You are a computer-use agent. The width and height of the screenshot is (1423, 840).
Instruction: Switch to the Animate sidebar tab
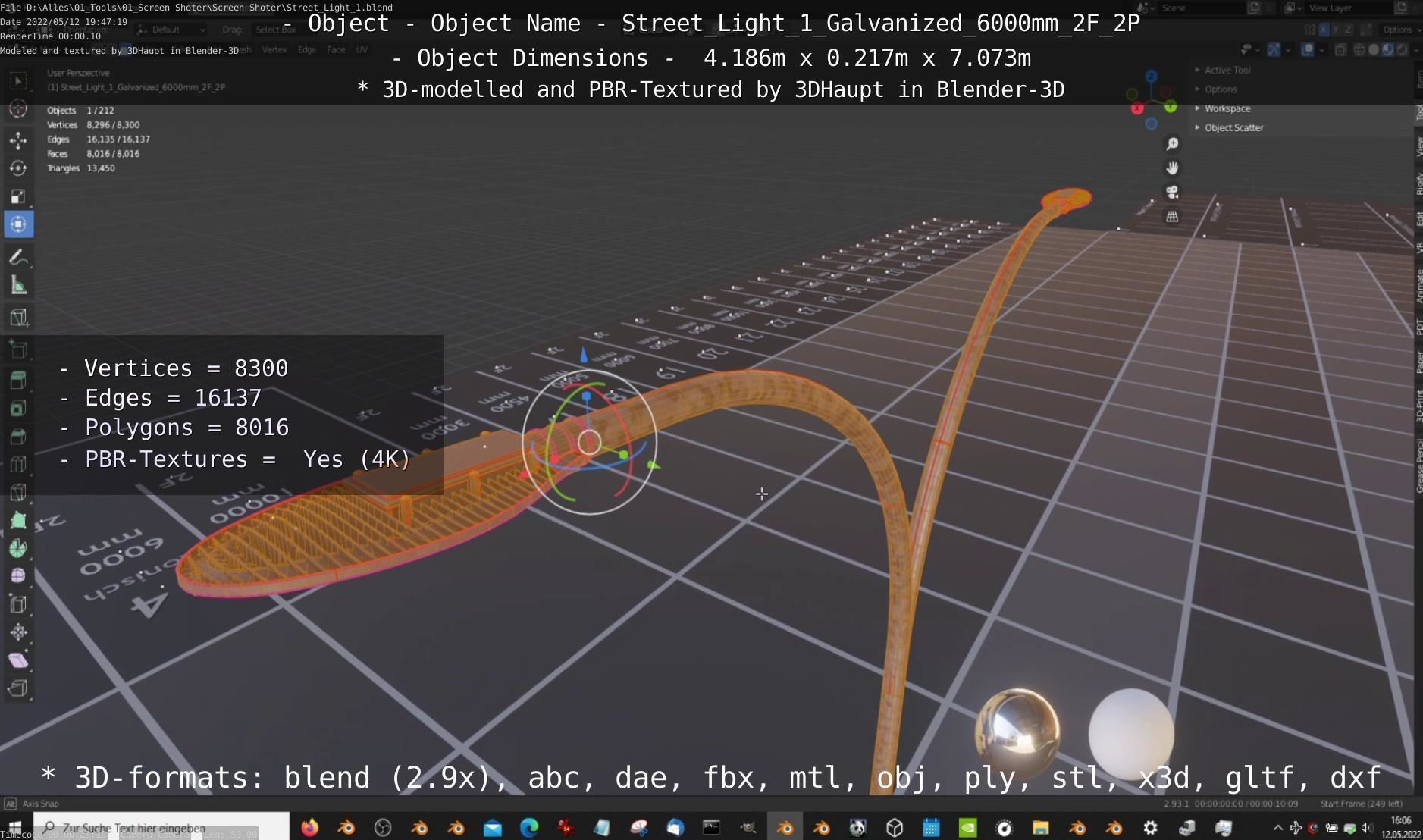1418,287
